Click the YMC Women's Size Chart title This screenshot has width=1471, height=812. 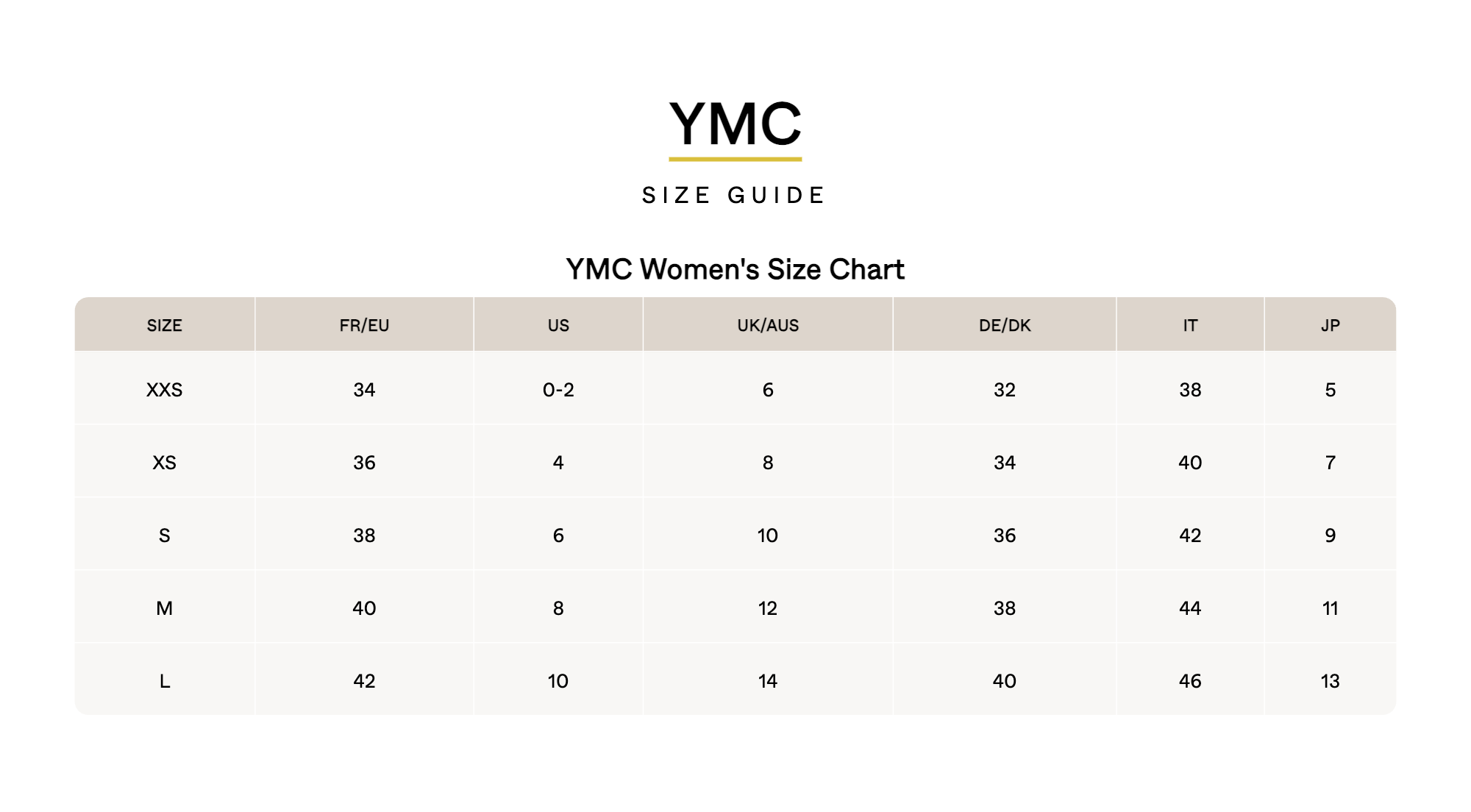(735, 269)
